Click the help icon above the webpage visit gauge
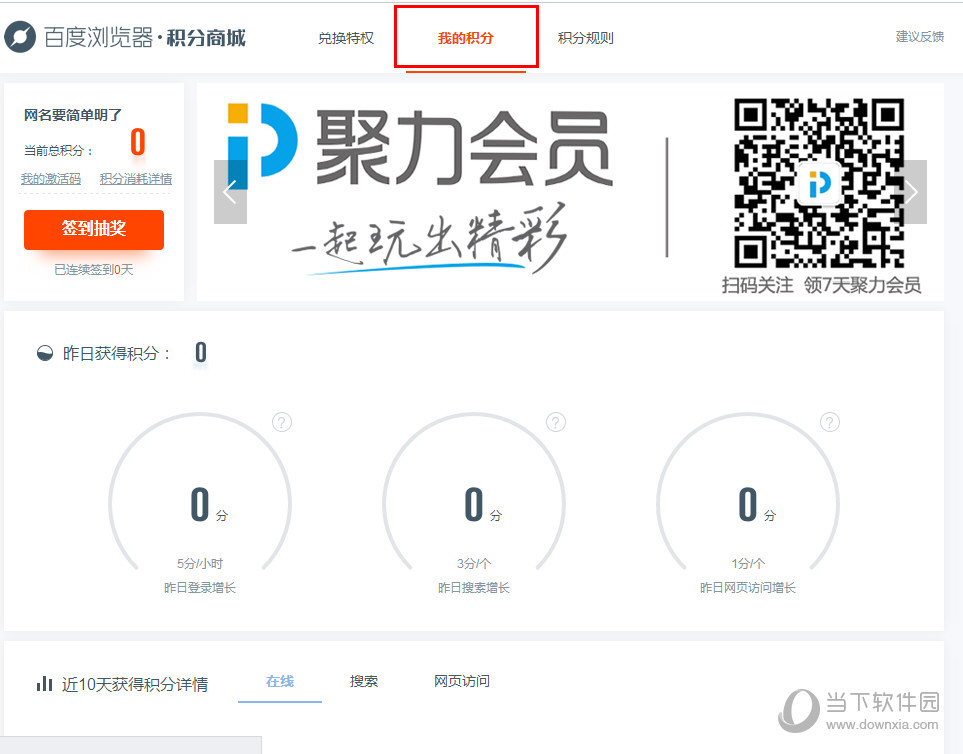963x754 pixels. tap(829, 422)
